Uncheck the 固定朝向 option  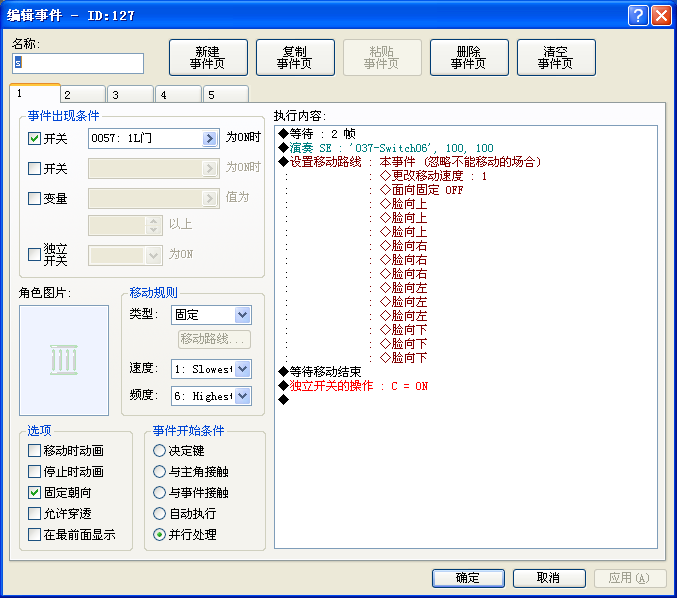coord(34,493)
